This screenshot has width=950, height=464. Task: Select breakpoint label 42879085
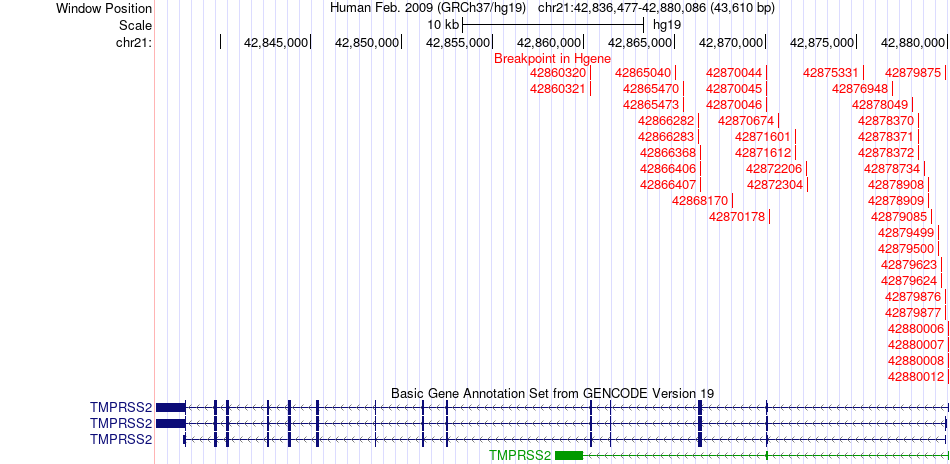(899, 217)
